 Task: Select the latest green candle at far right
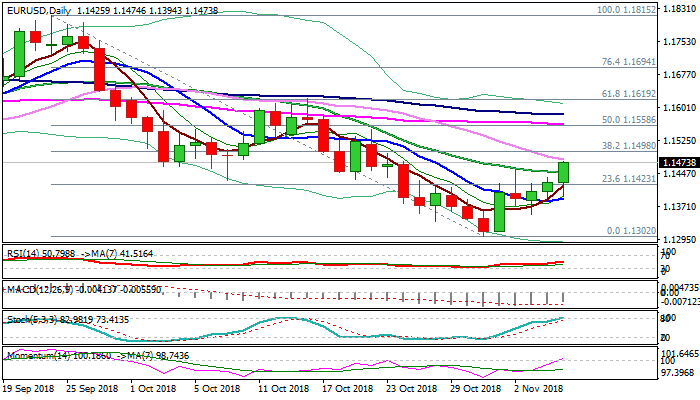[x=564, y=172]
